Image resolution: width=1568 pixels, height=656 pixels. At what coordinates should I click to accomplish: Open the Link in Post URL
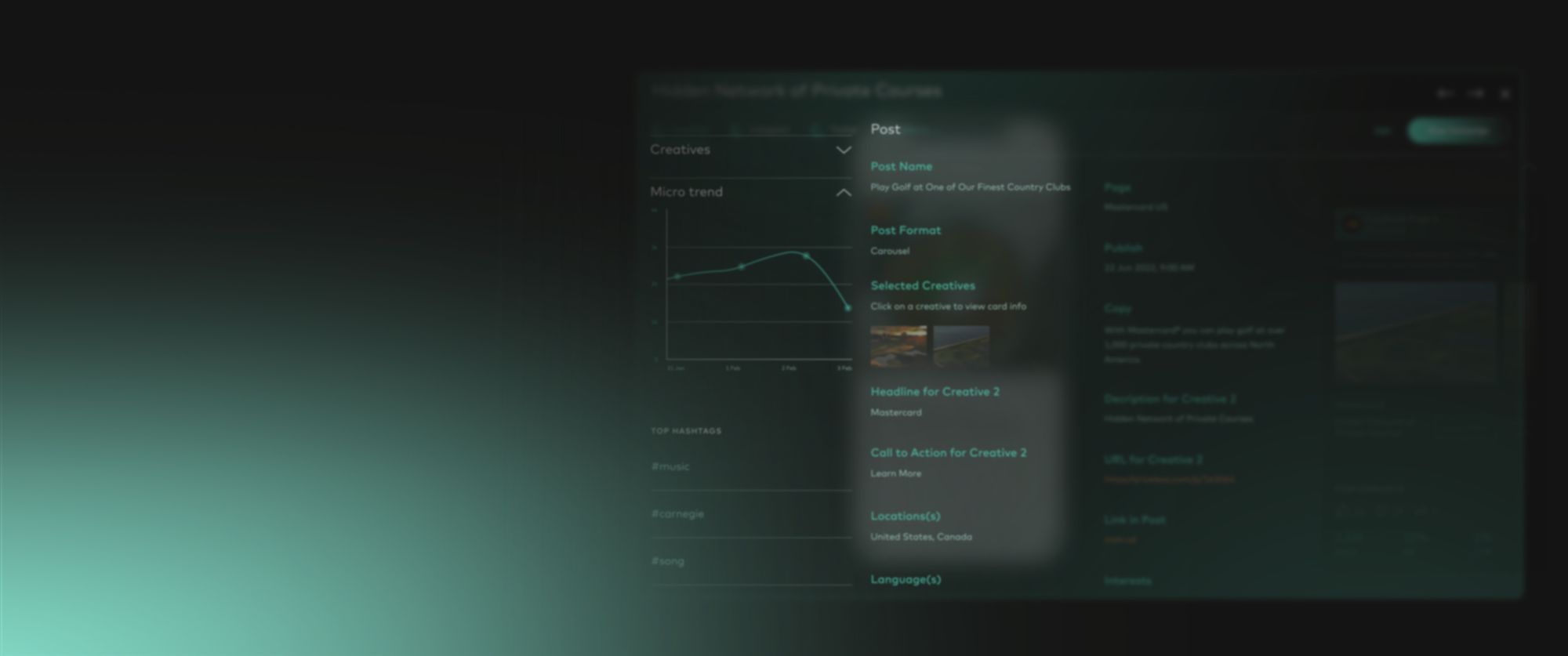point(1120,539)
